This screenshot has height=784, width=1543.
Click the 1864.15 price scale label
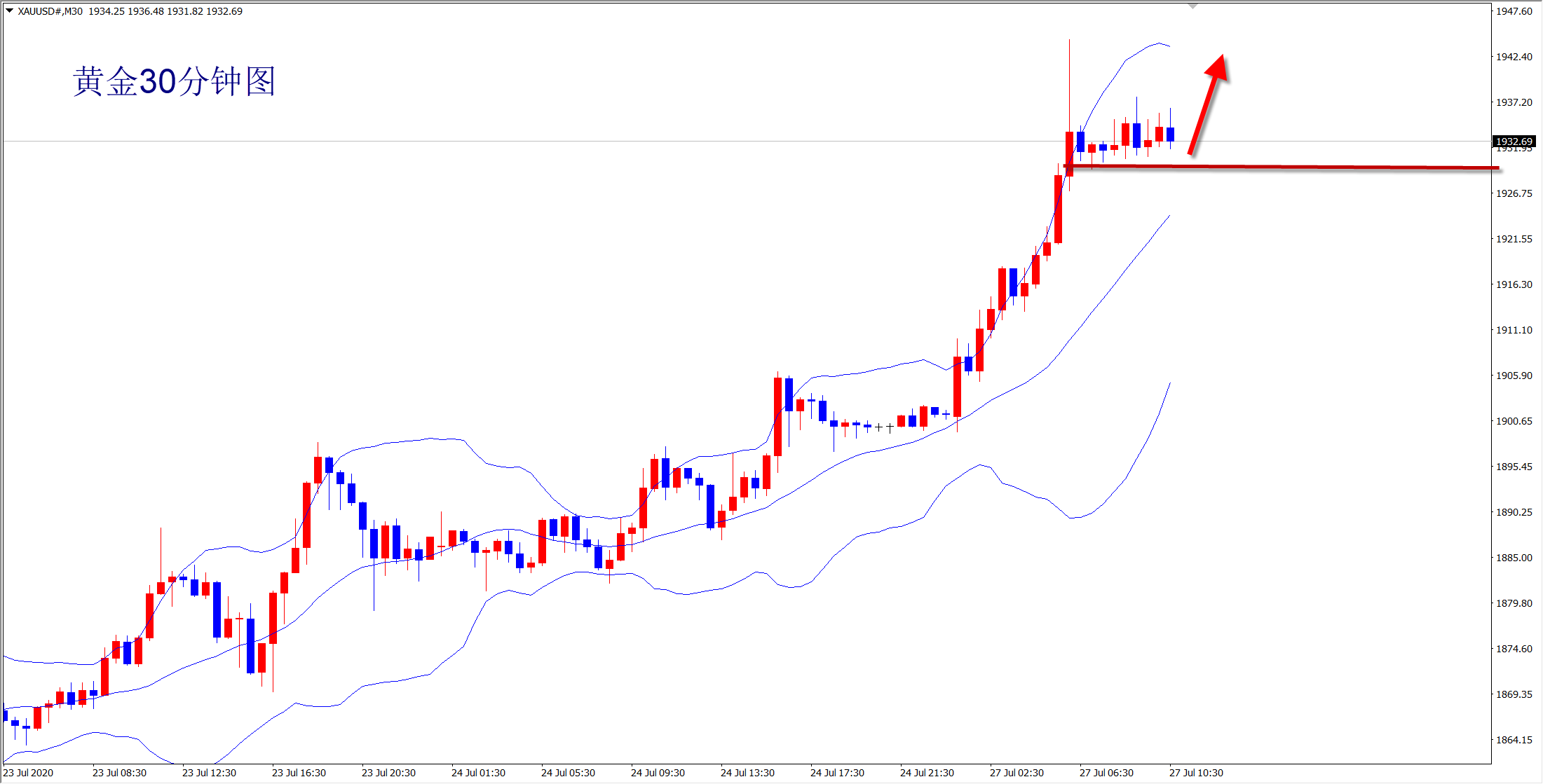[1514, 740]
